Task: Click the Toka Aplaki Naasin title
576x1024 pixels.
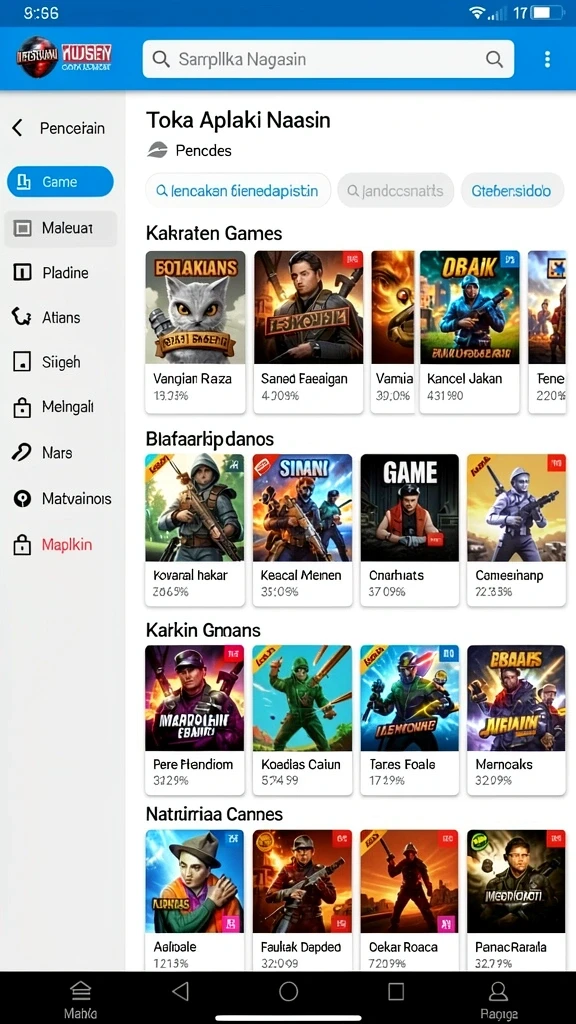Action: coord(238,120)
